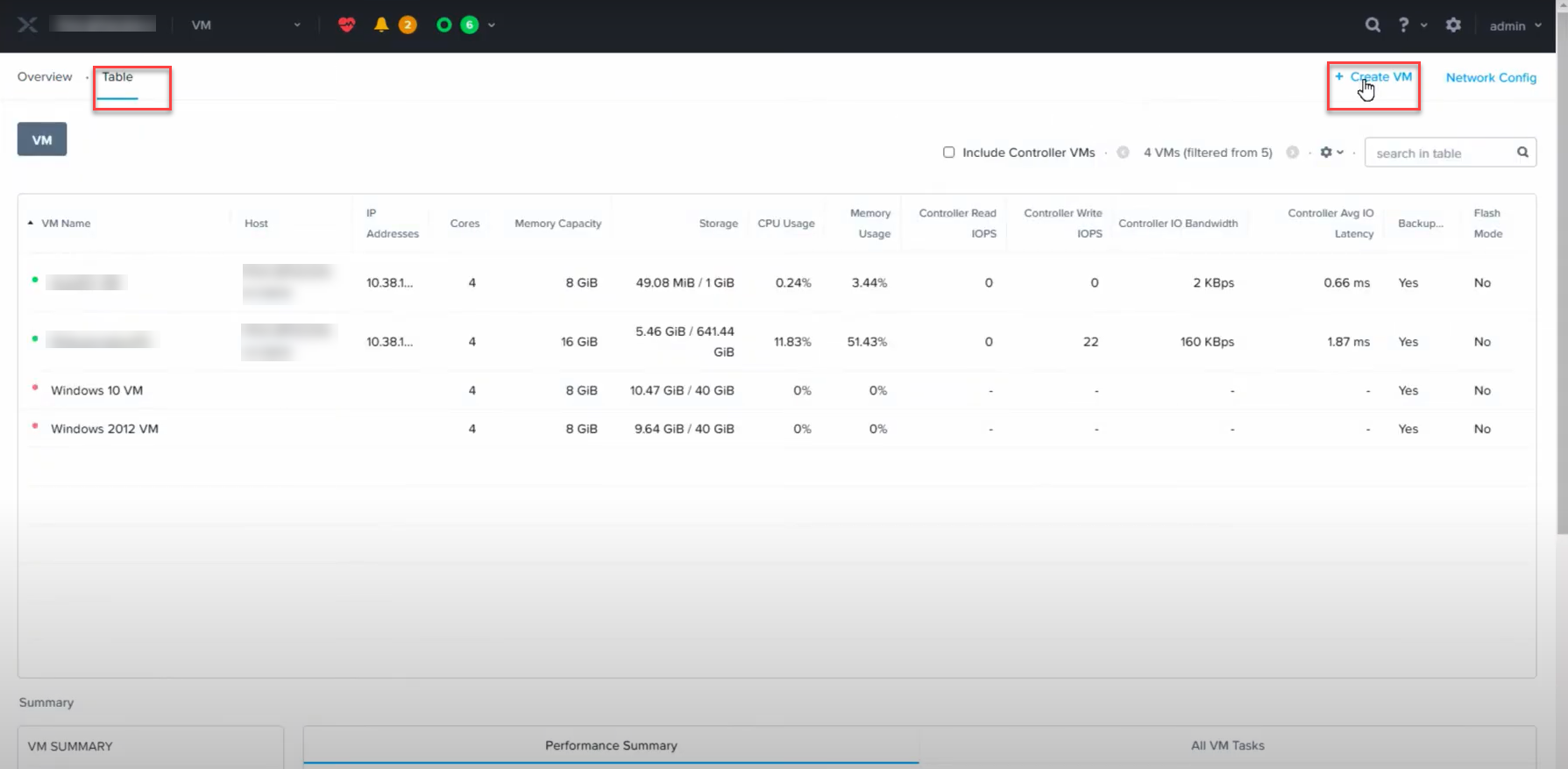The width and height of the screenshot is (1568, 769).
Task: Open the help question mark menu
Action: (x=1404, y=25)
